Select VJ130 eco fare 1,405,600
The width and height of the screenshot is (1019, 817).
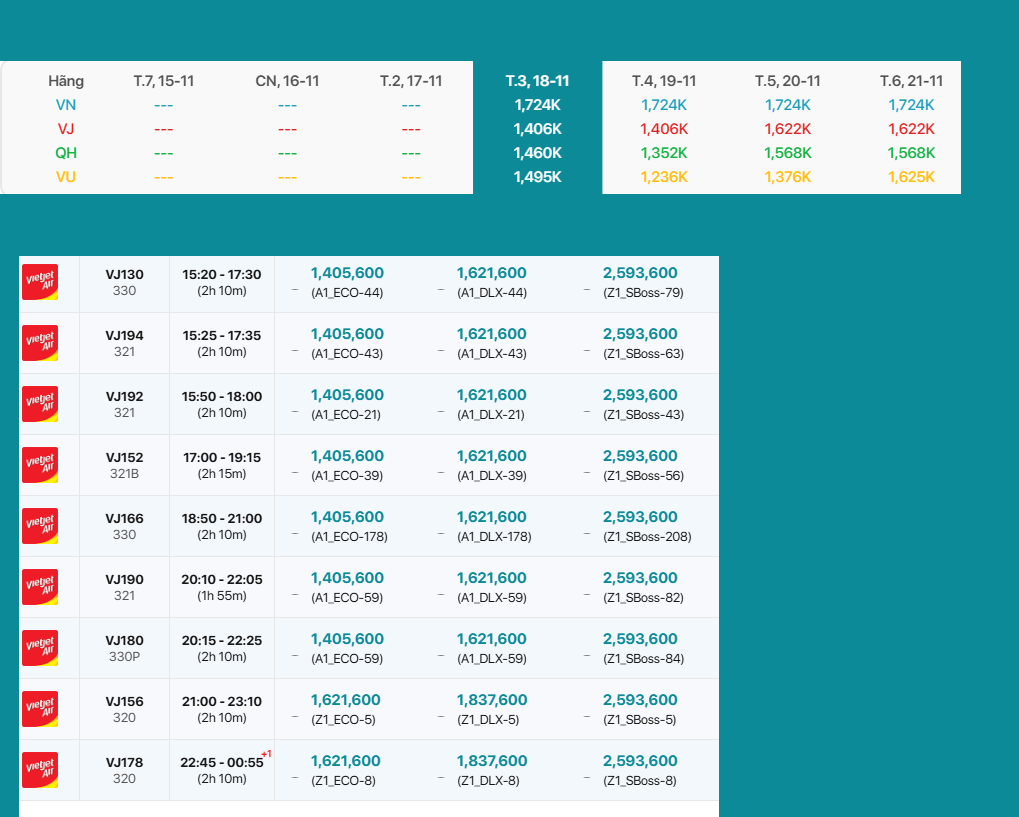tap(347, 273)
